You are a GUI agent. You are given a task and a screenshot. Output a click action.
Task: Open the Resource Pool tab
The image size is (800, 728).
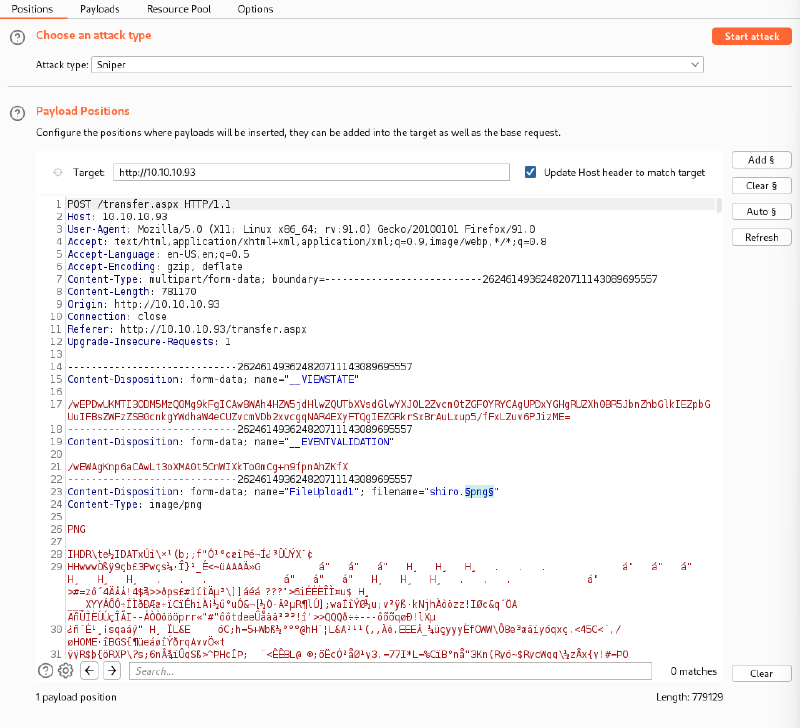[x=178, y=9]
